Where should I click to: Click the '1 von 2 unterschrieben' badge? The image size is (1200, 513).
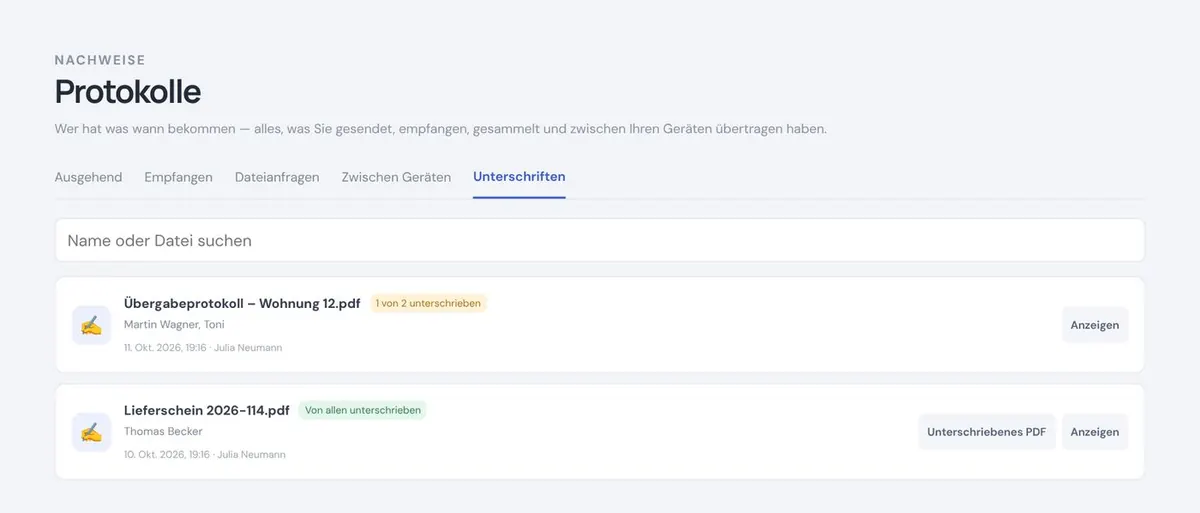point(428,303)
